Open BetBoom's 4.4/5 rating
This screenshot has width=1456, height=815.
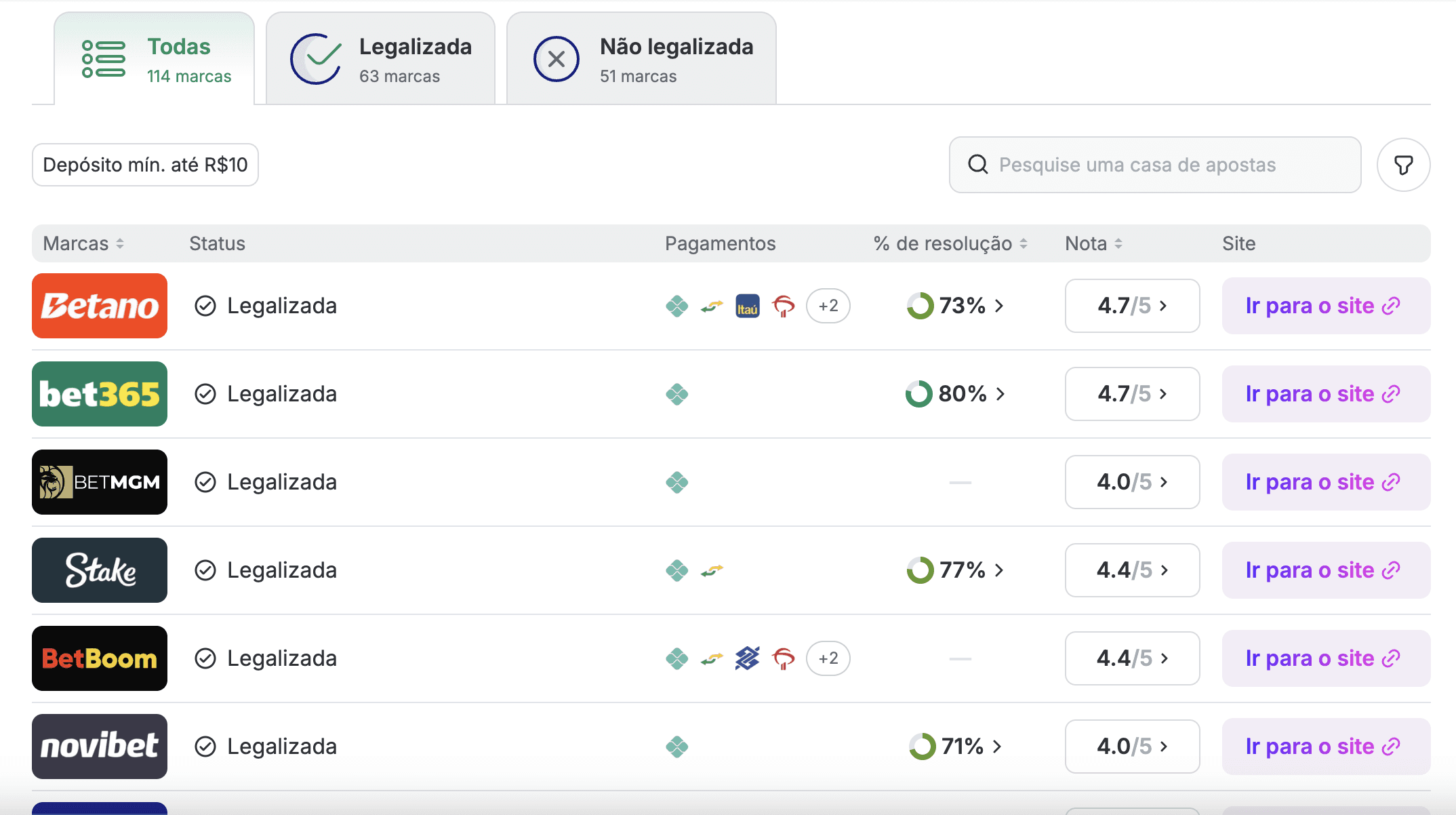pos(1132,658)
